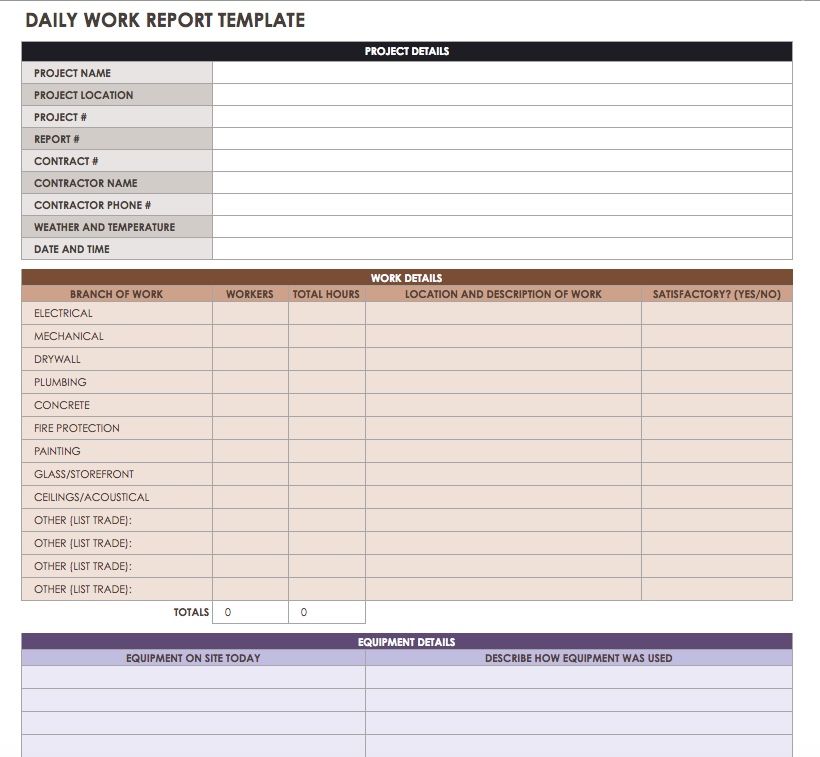The width and height of the screenshot is (820, 757).
Task: Click the Contract # value cell
Action: point(502,160)
